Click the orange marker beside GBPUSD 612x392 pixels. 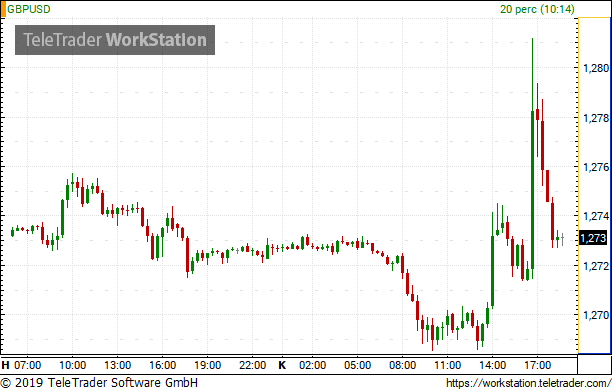3,9
